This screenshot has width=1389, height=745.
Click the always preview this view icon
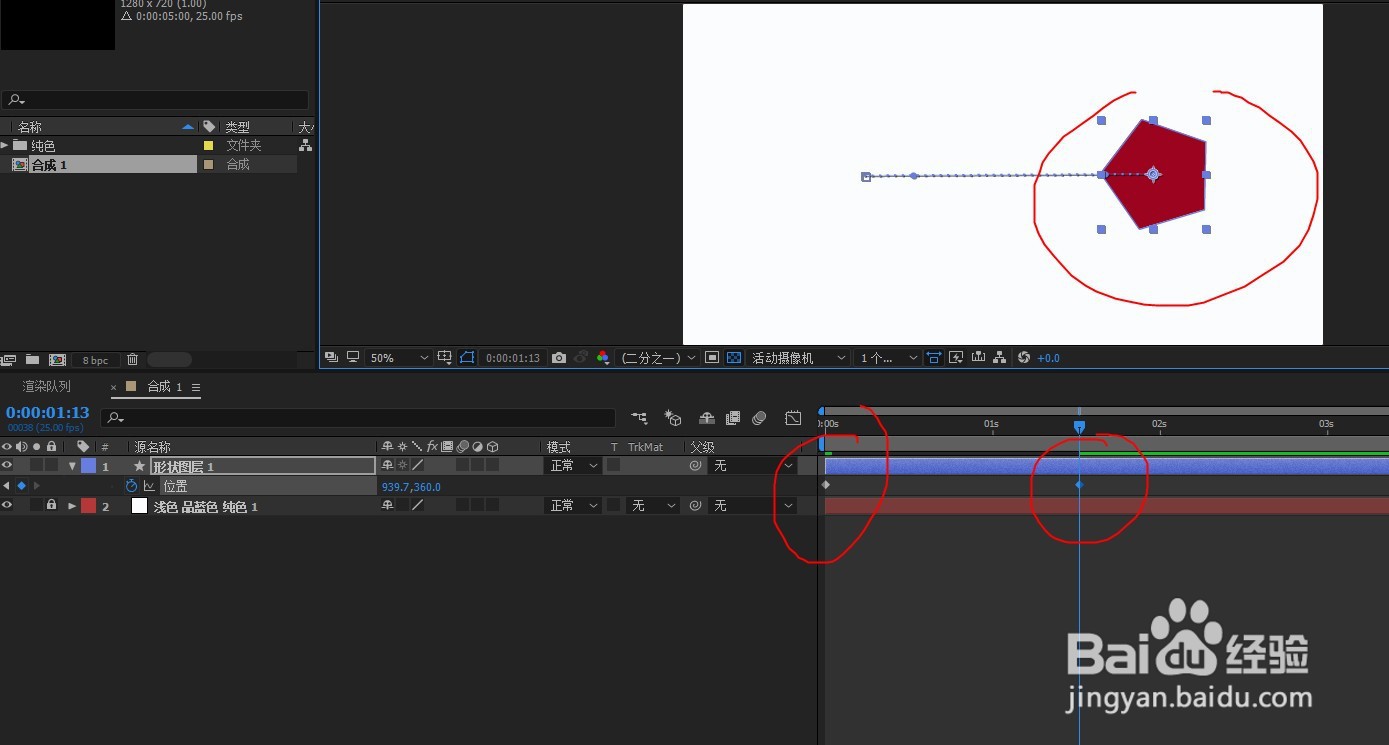click(x=332, y=358)
